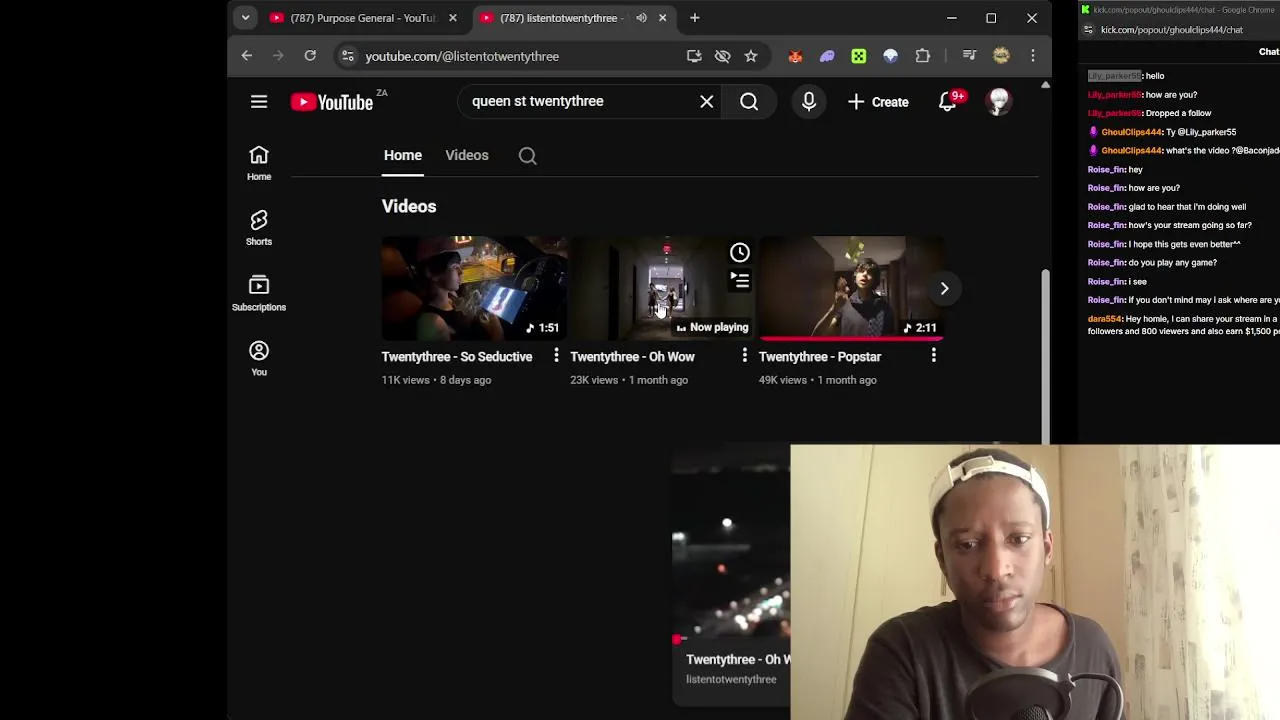The image size is (1280, 720).
Task: Add Oh Wow to Watch Later clock
Action: pos(740,252)
